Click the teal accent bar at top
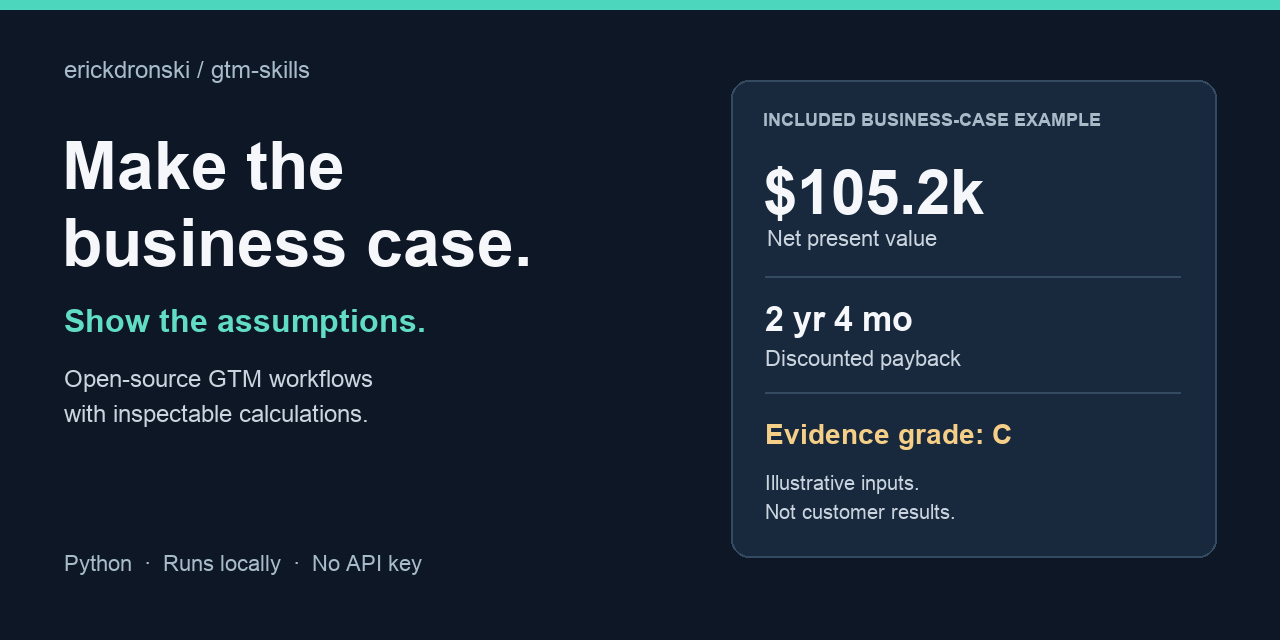This screenshot has width=1280, height=640. point(640,5)
